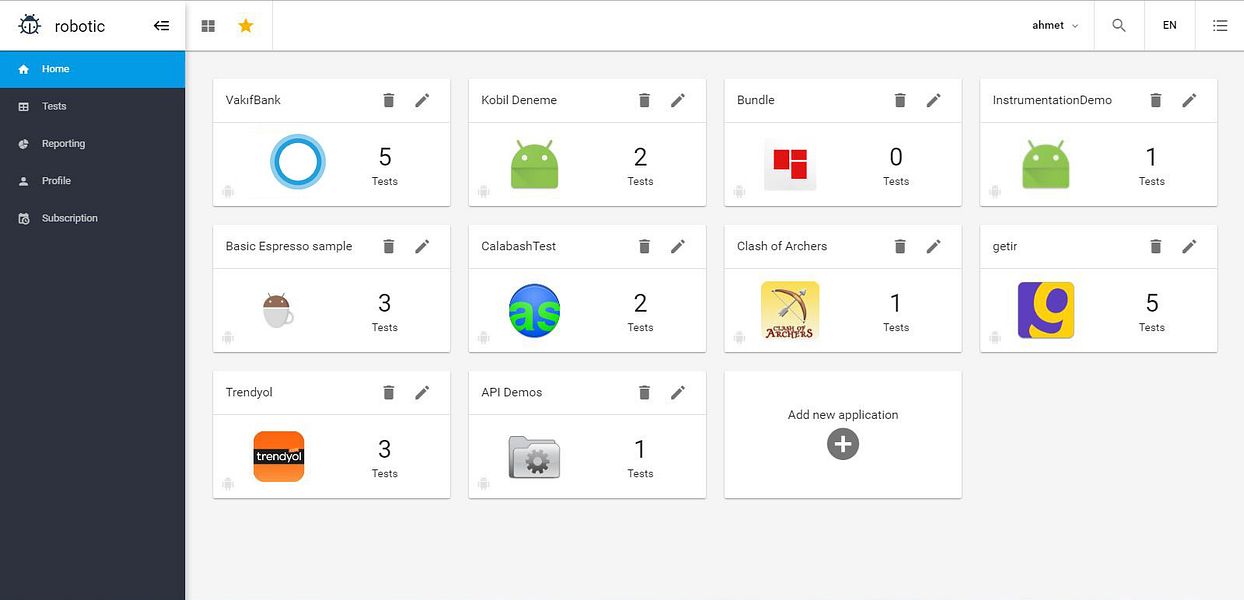The height and width of the screenshot is (600, 1244).
Task: Open the API Demos folder logo
Action: [534, 457]
